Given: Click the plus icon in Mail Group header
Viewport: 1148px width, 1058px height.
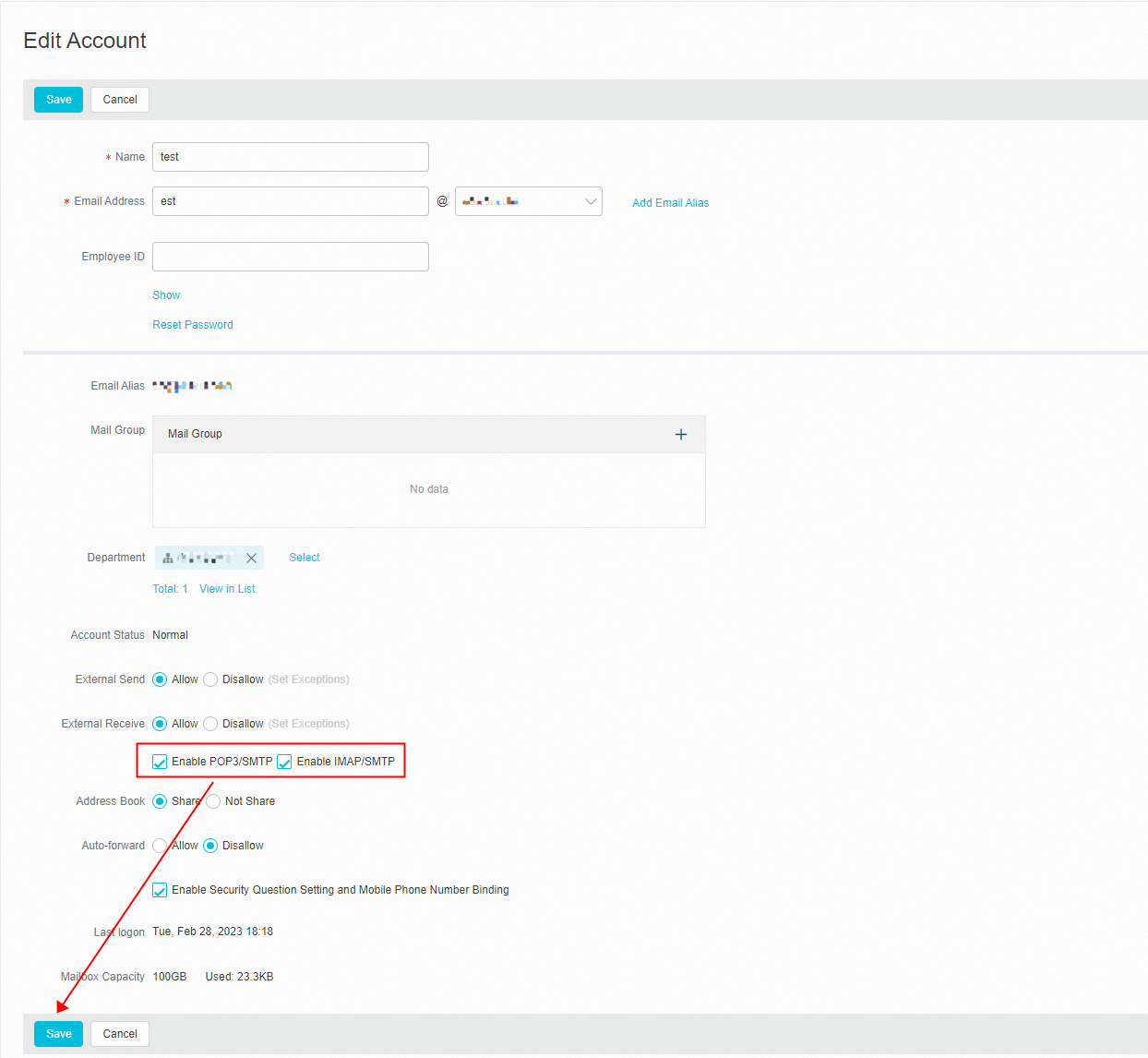Looking at the screenshot, I should pos(681,434).
